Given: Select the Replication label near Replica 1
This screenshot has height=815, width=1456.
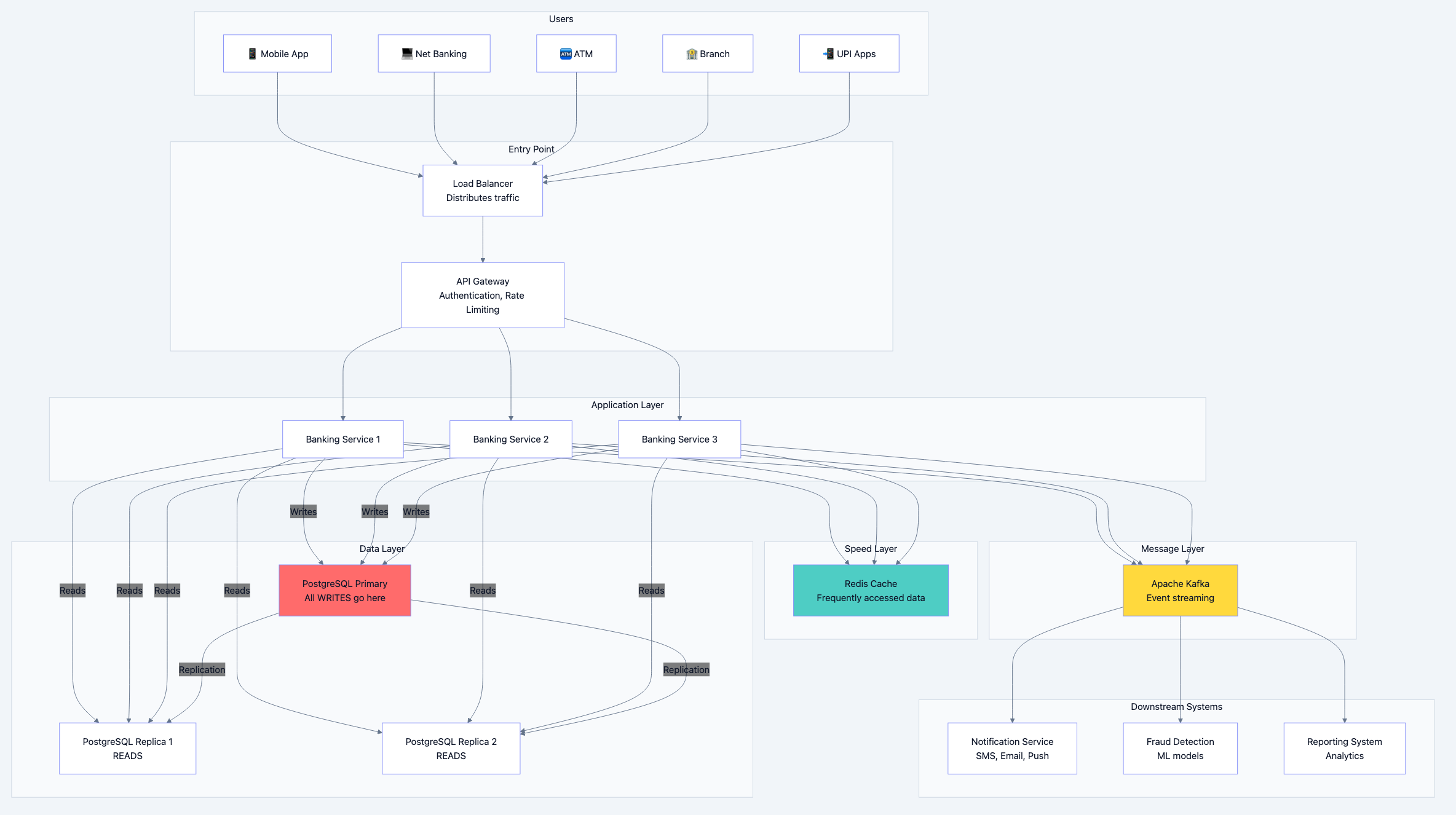Looking at the screenshot, I should tap(202, 669).
